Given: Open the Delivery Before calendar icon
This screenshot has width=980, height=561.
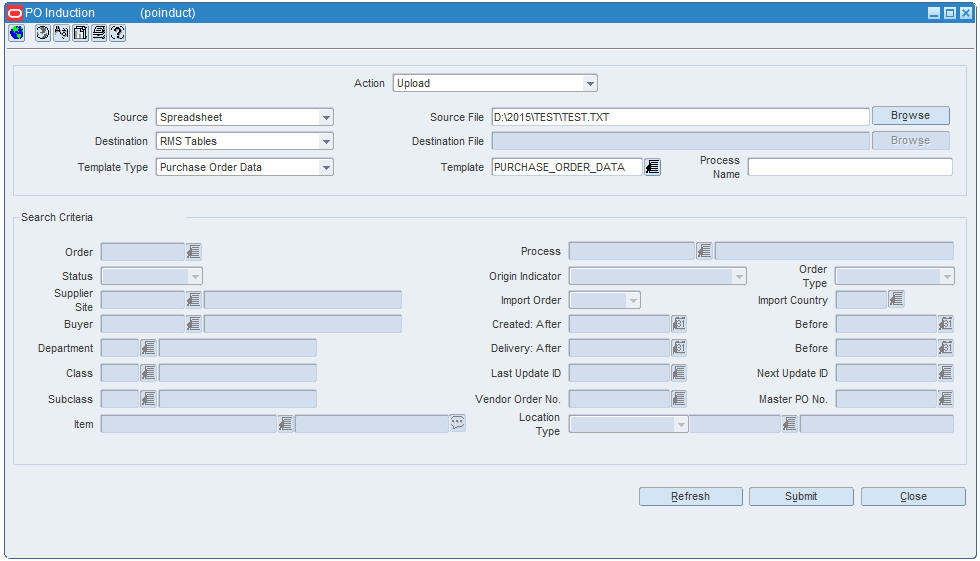Looking at the screenshot, I should click(946, 348).
